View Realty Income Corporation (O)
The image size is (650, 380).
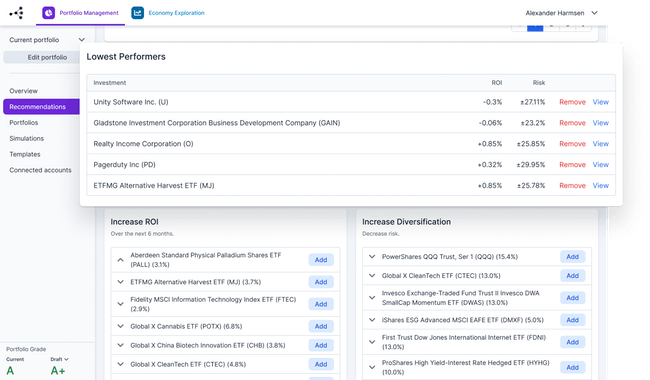coord(600,144)
